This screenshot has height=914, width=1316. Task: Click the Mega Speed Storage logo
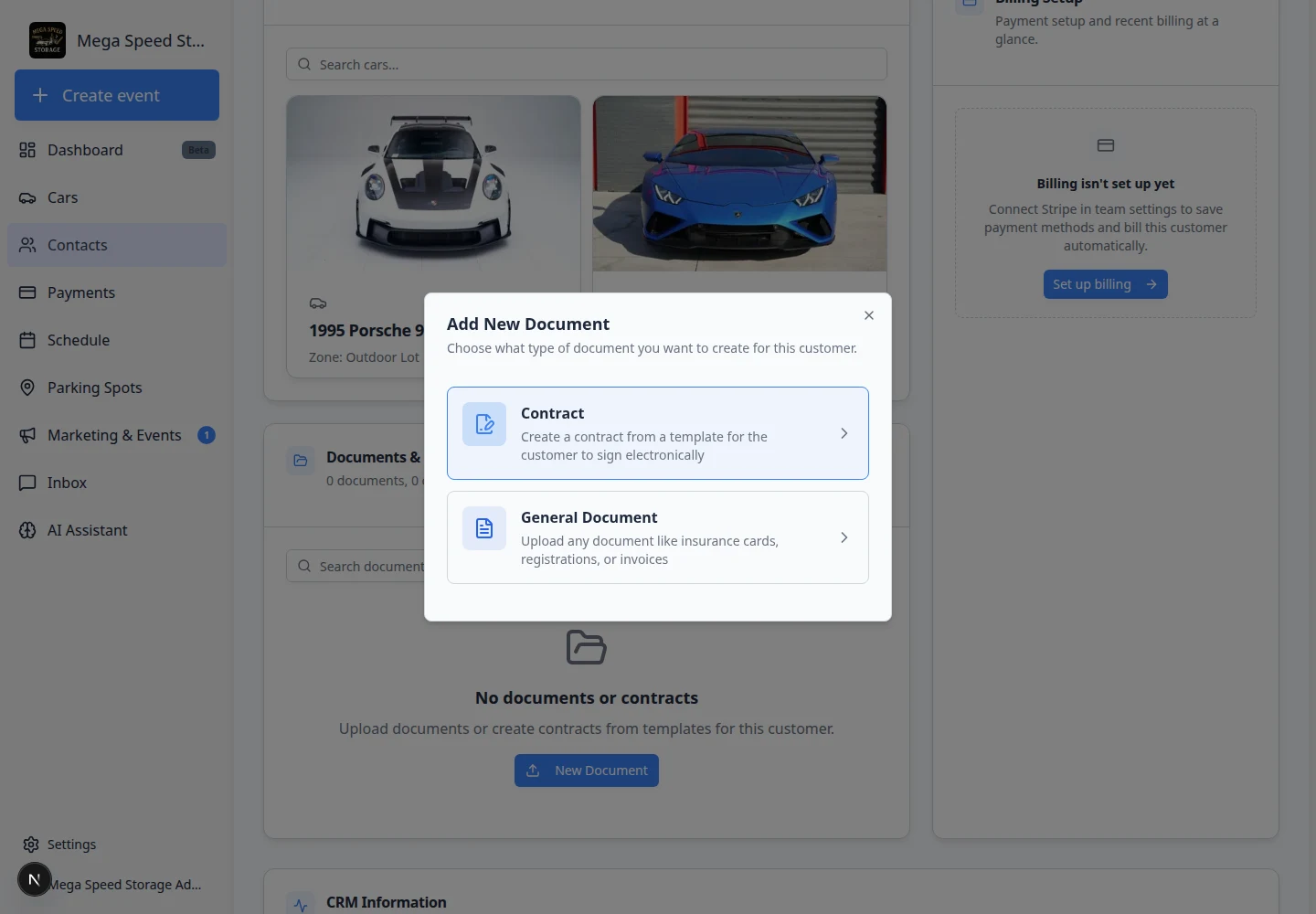click(48, 40)
